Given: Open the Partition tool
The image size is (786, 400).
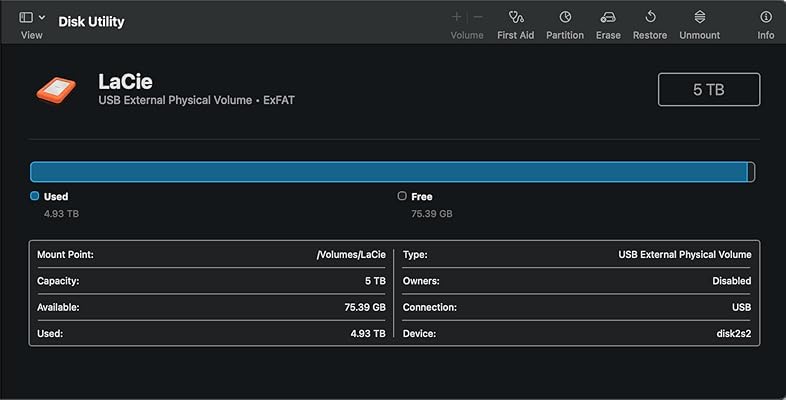Looking at the screenshot, I should click(x=565, y=18).
